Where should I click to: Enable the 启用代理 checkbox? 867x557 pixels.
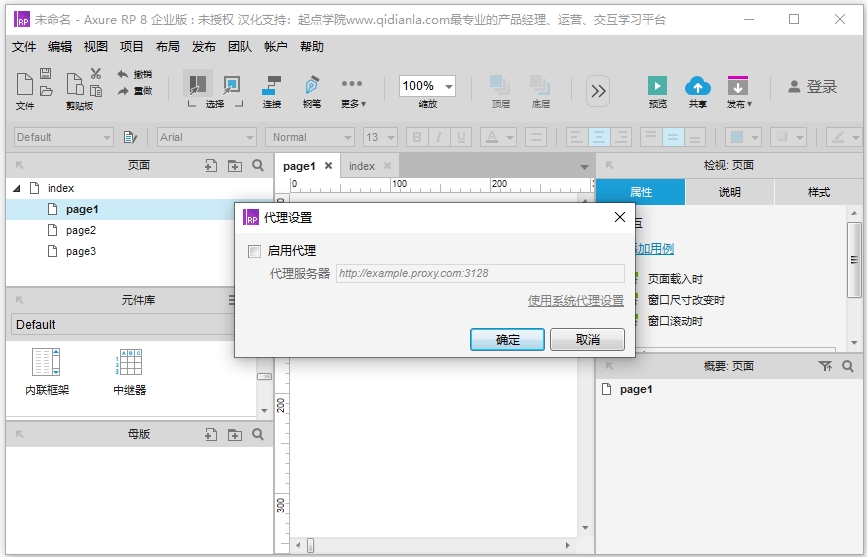pyautogui.click(x=254, y=252)
